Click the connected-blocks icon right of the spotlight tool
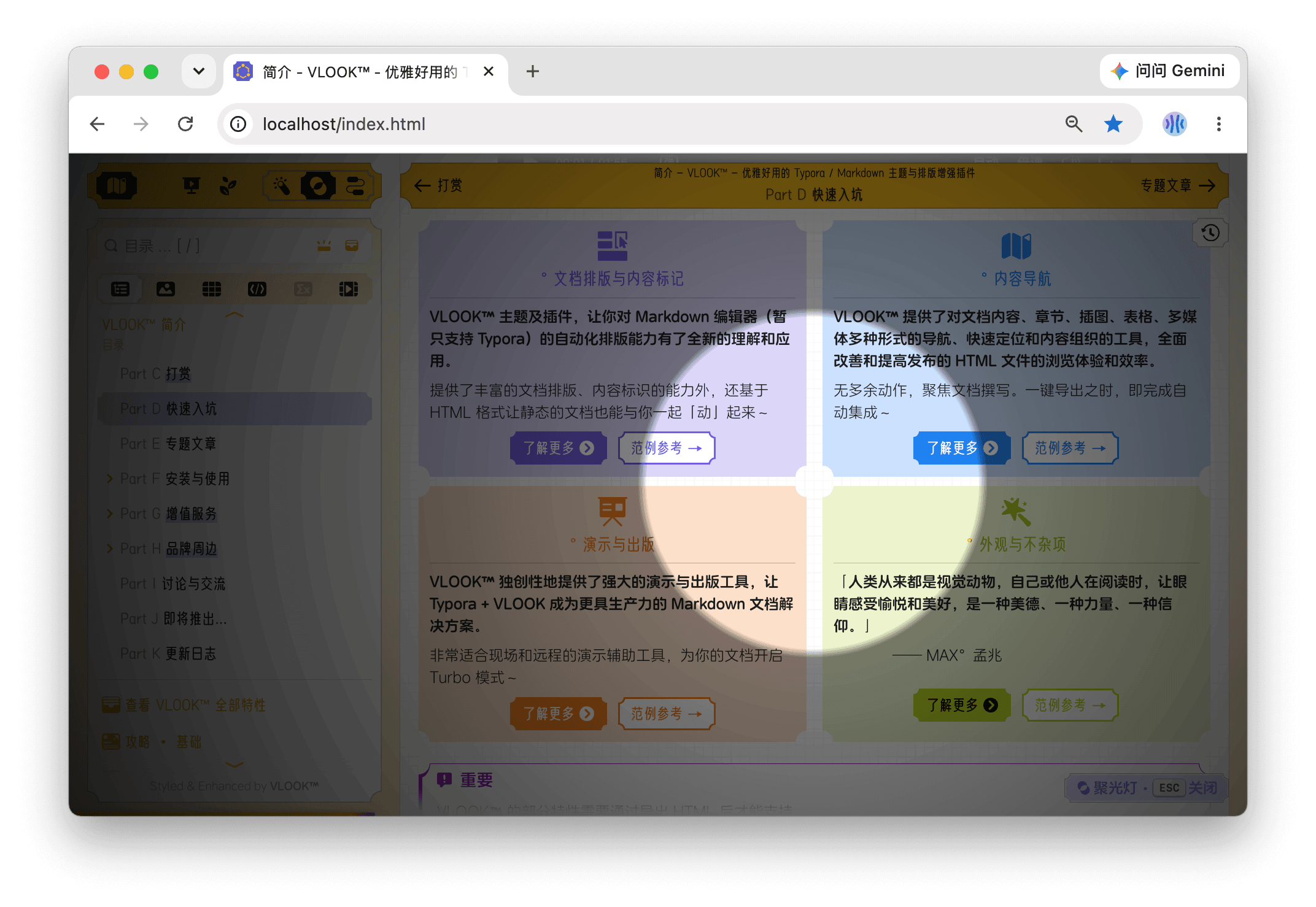Screen dimensions: 1316x907 (355, 185)
